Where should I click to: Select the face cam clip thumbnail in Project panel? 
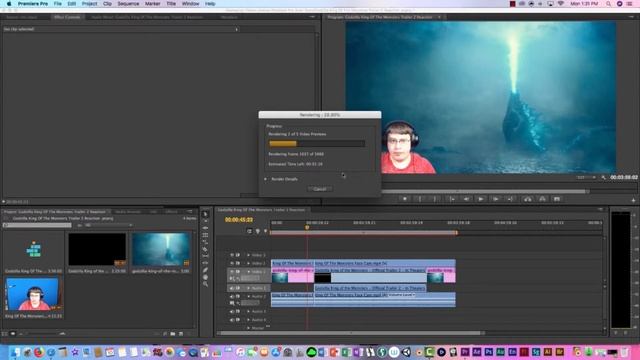pos(33,294)
